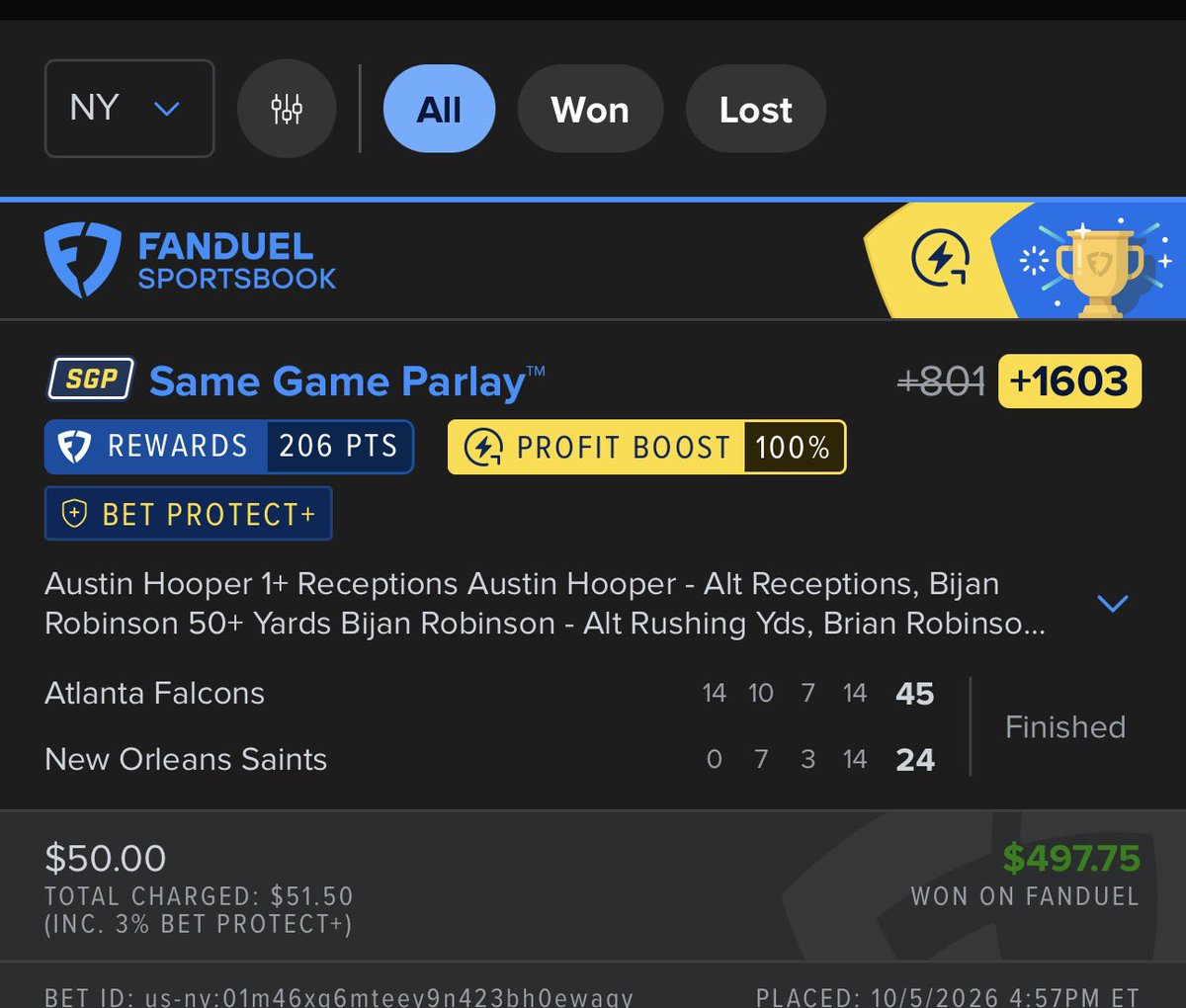Select the All filter
The width and height of the screenshot is (1186, 1008).
[x=439, y=109]
